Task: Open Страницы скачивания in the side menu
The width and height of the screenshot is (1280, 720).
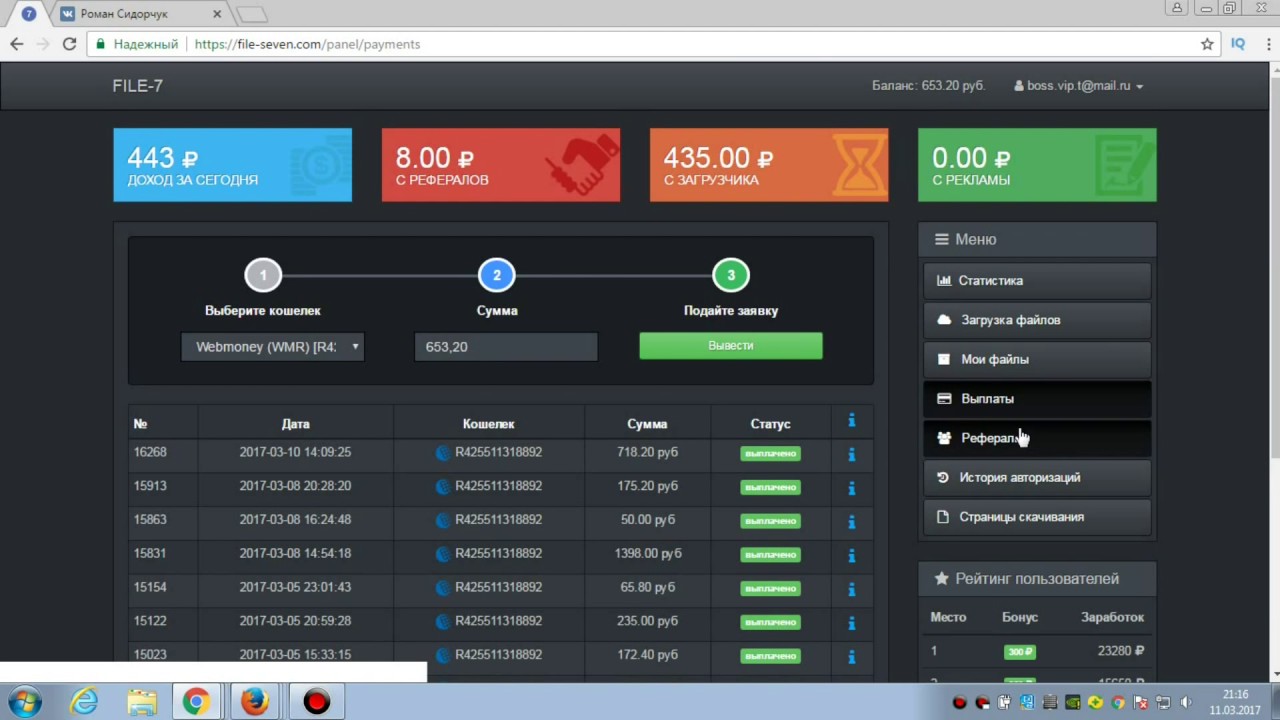Action: coord(1037,517)
